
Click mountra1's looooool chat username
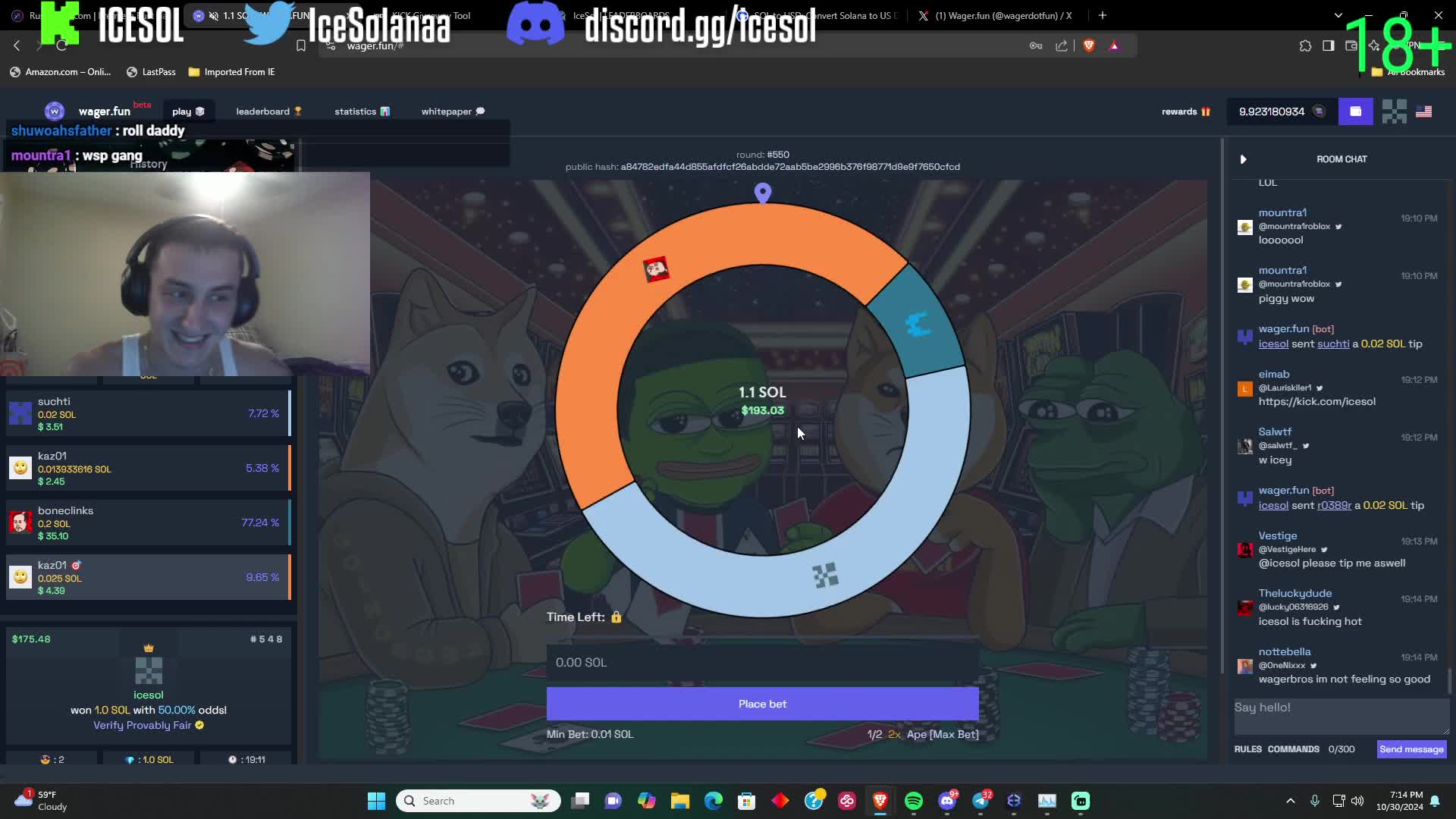[1282, 212]
